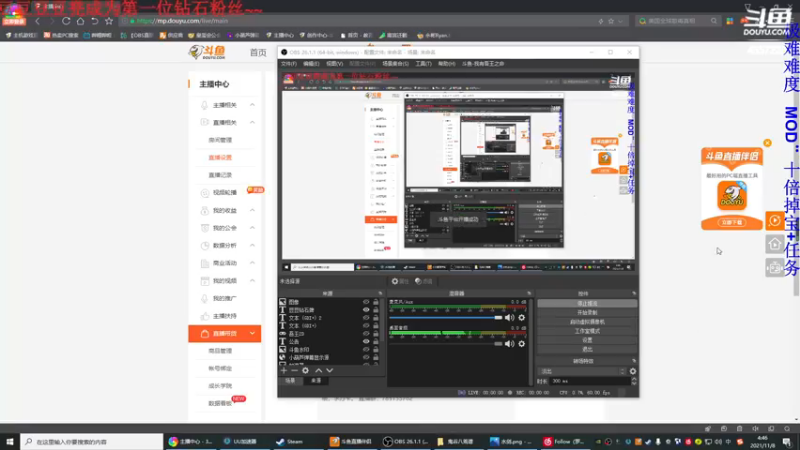This screenshot has width=800, height=450.
Task: Adjust the 麦克风/Aux volume slider
Action: [445, 317]
